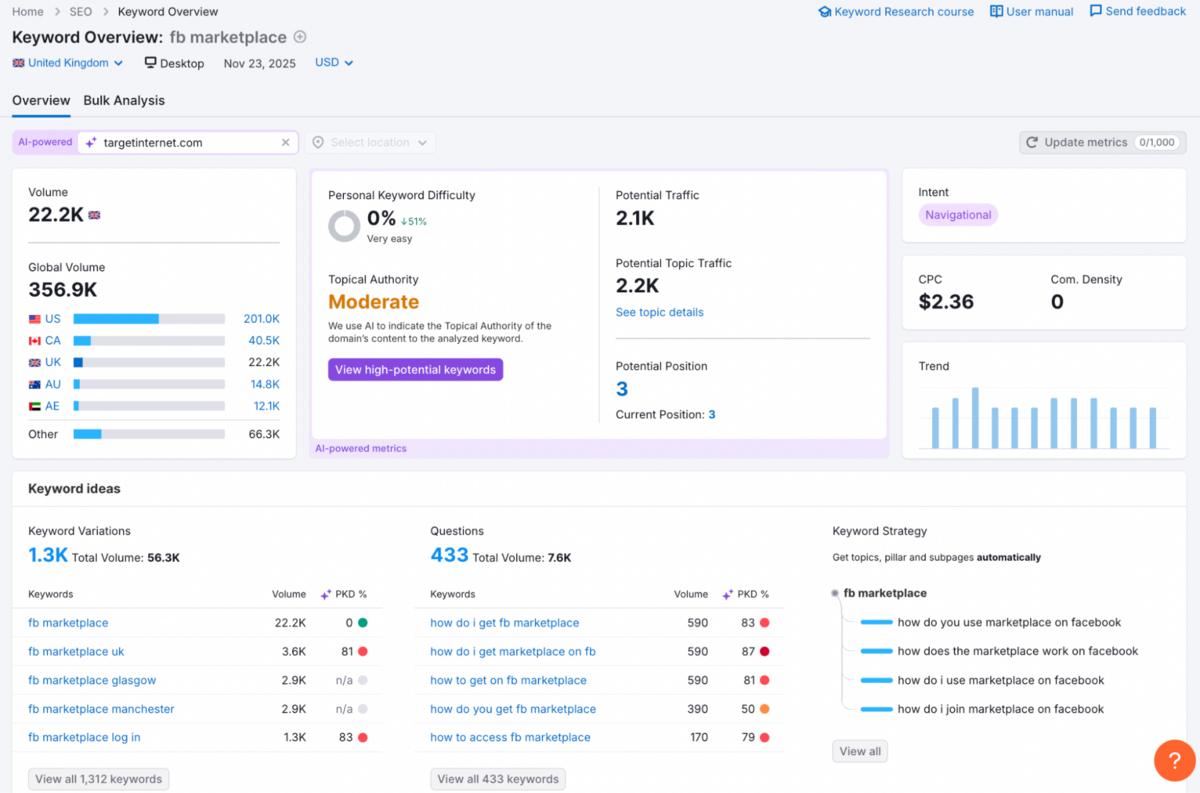Switch to the Overview tab

41,101
